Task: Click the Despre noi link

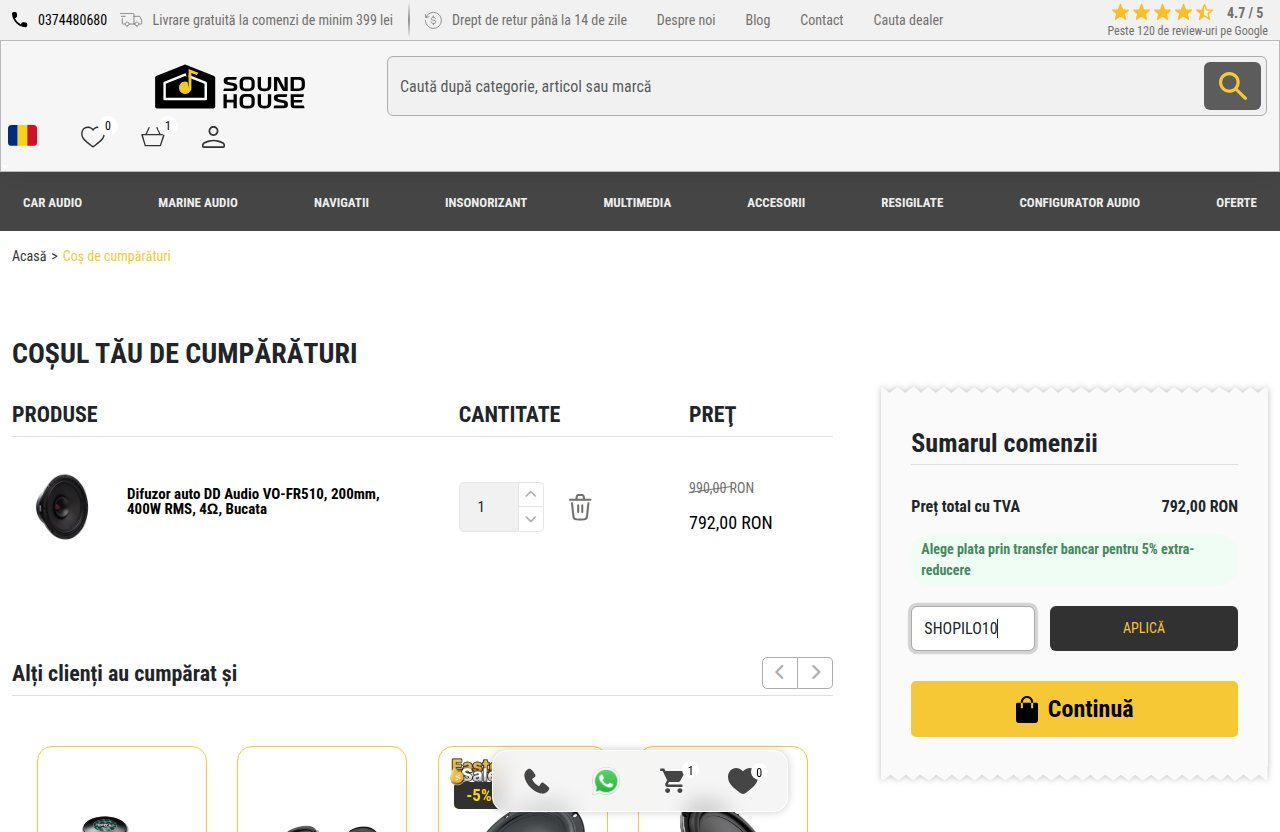Action: tap(686, 20)
